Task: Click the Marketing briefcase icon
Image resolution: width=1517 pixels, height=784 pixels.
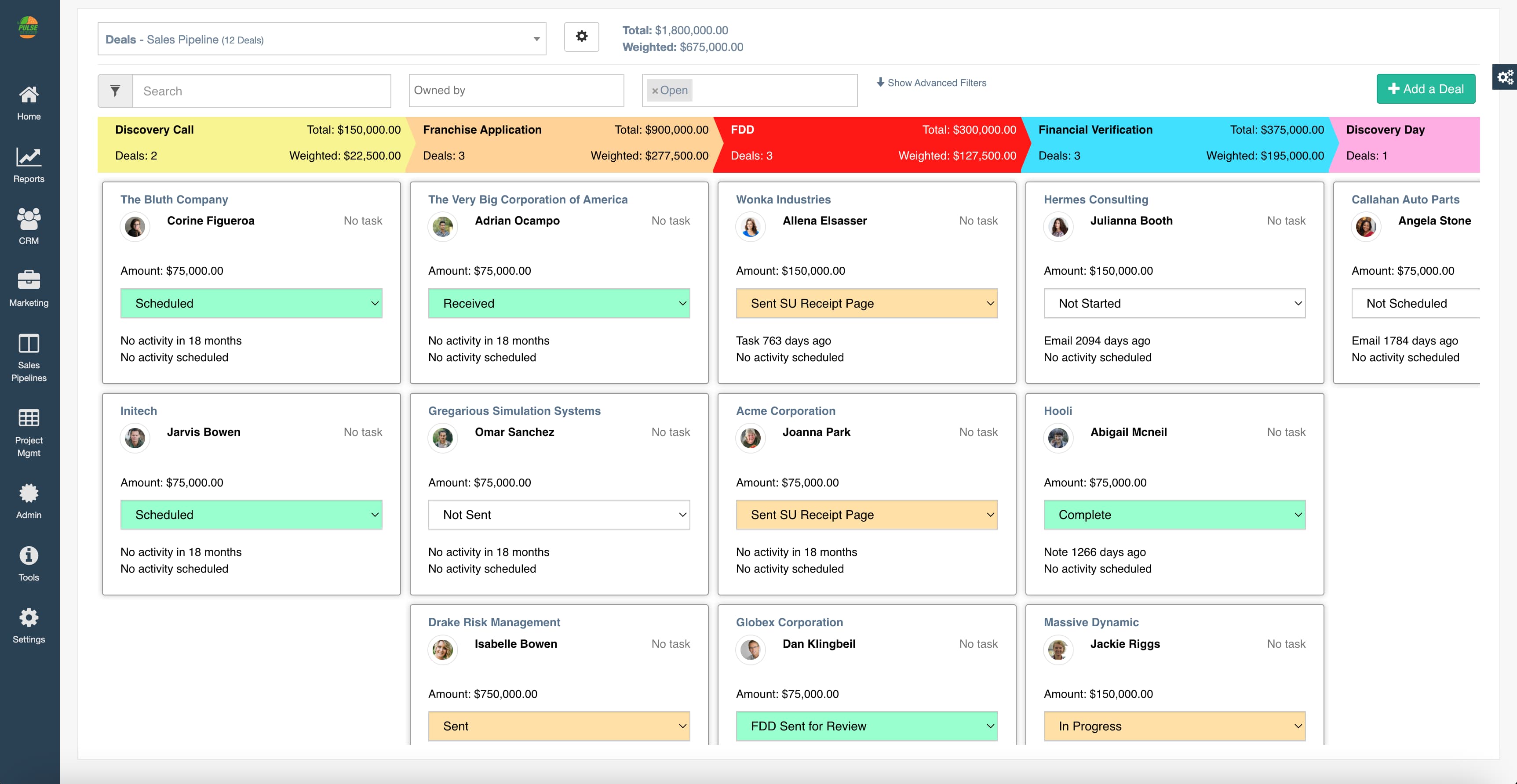Action: [x=28, y=286]
